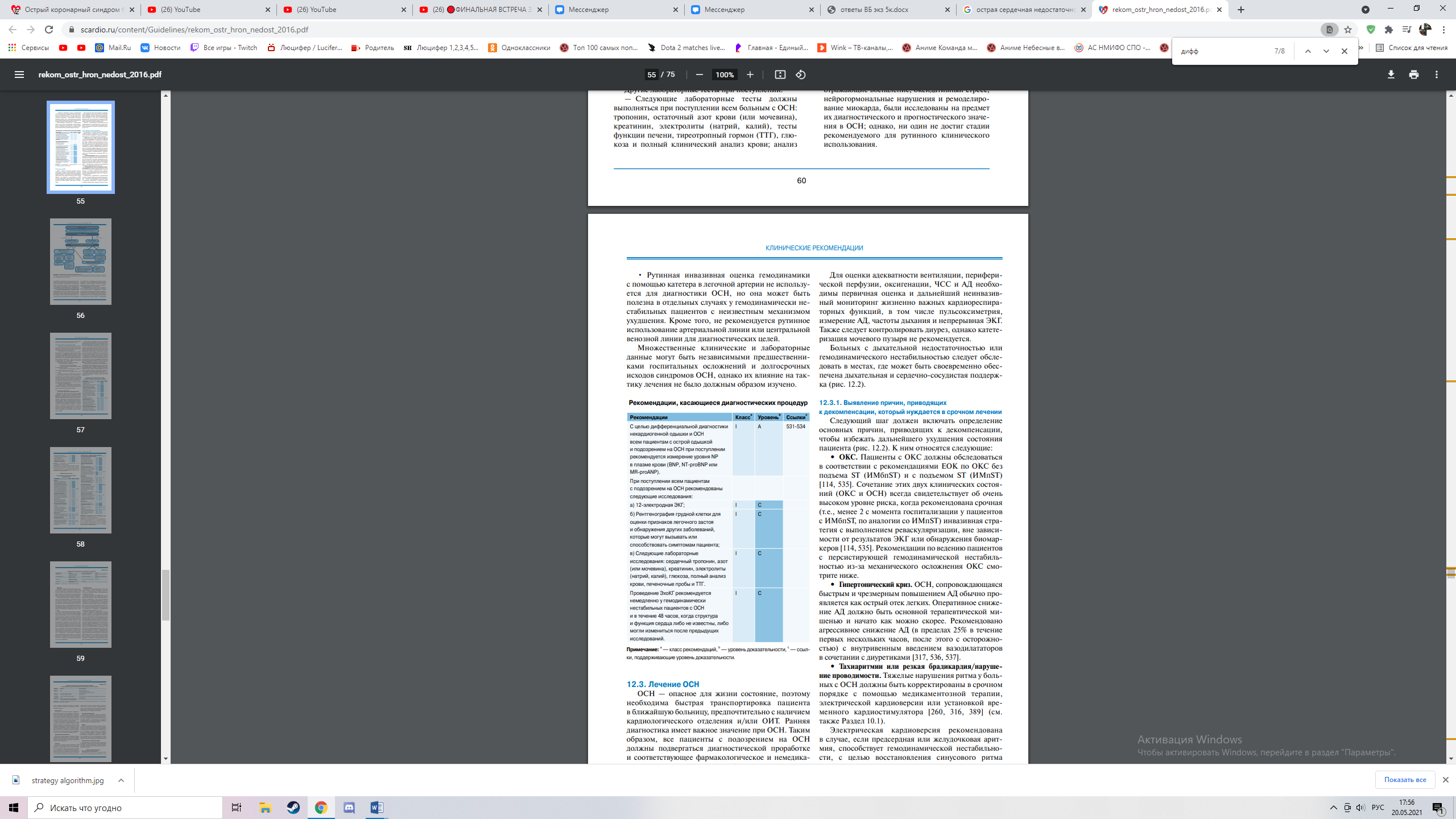This screenshot has width=1456, height=819.
Task: Click the fit to page icon
Action: 780,75
